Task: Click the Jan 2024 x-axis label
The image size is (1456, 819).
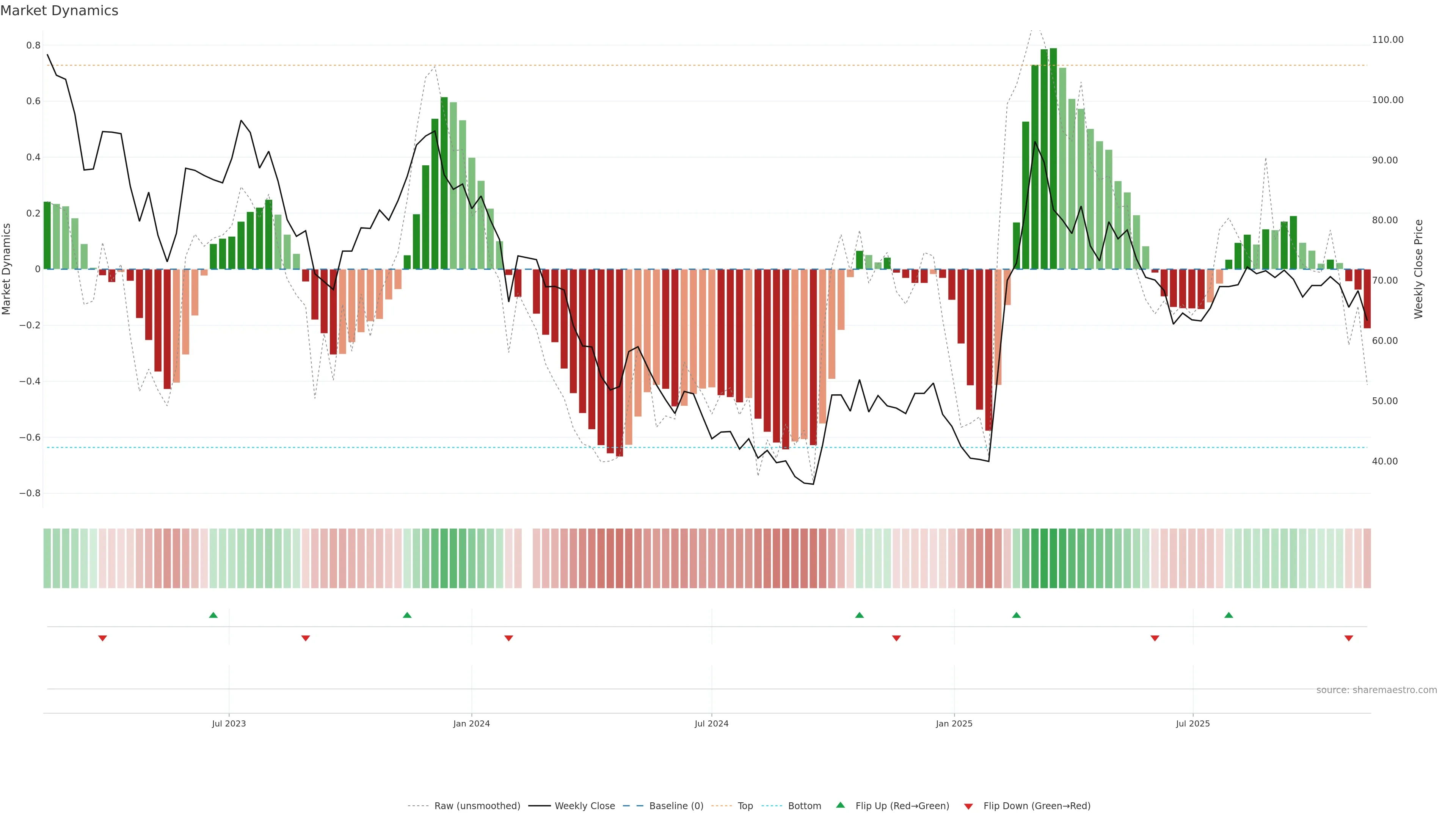Action: (471, 723)
